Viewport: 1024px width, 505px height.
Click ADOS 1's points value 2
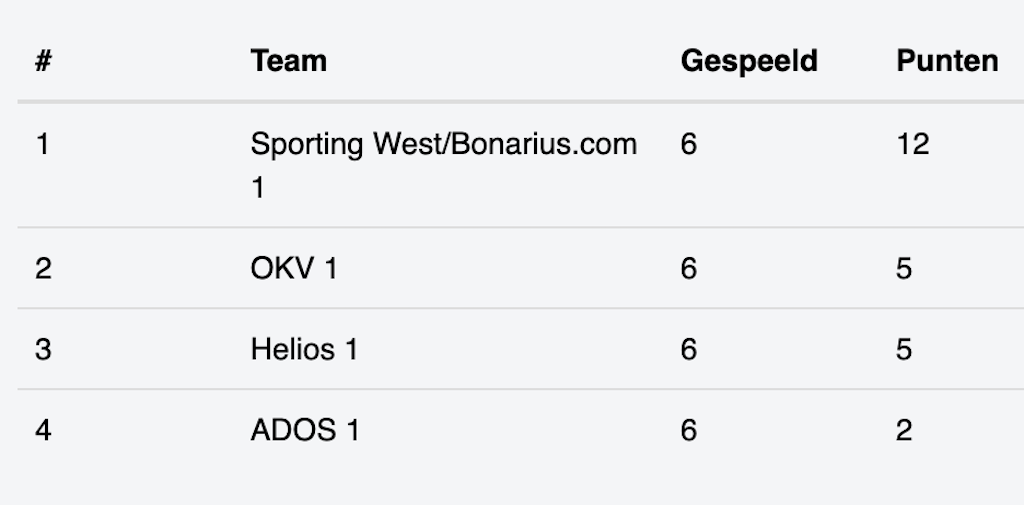(x=904, y=431)
